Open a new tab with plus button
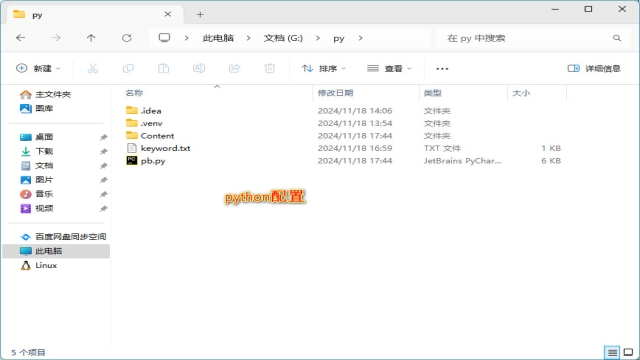The image size is (640, 360). pyautogui.click(x=200, y=15)
